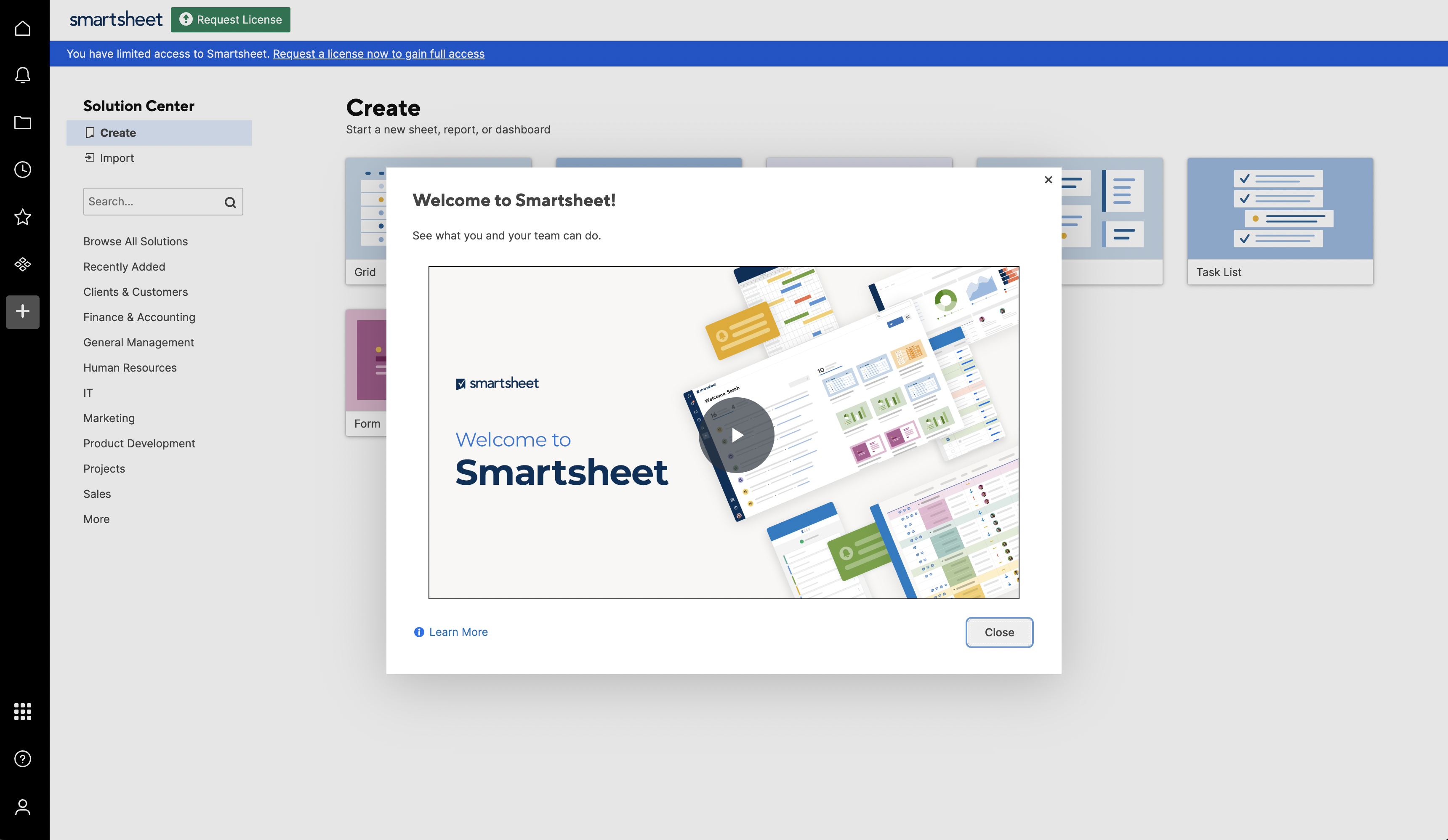This screenshot has width=1448, height=840.
Task: Open the Help question mark icon
Action: [22, 759]
